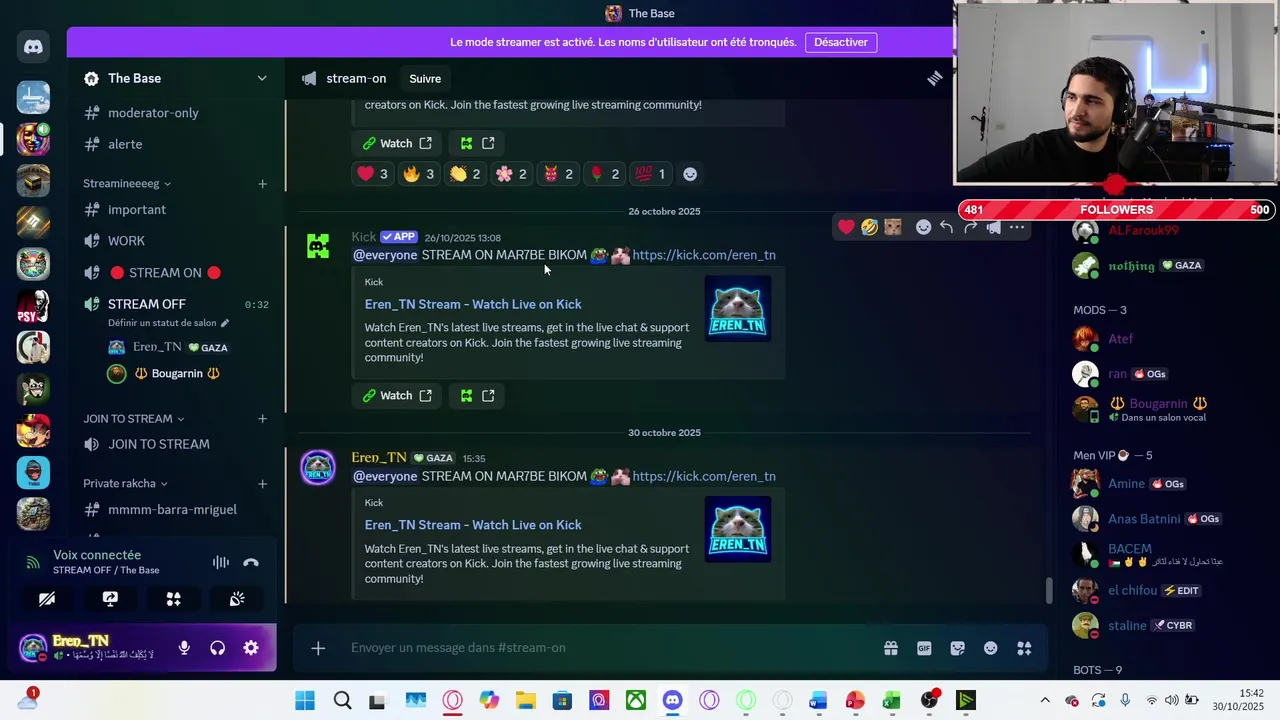
Task: Click the plus attach button in message bar
Action: pos(318,648)
